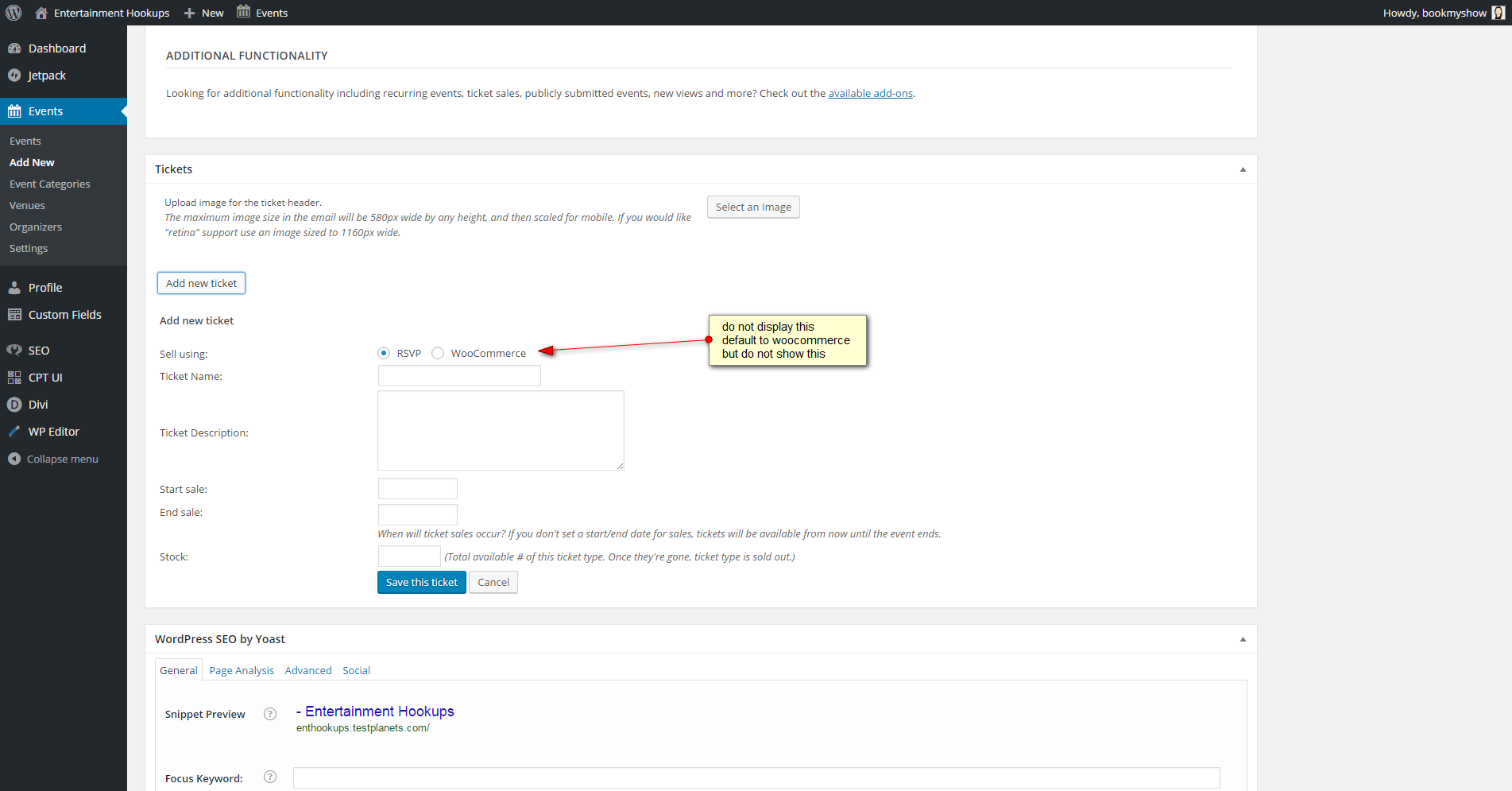Image resolution: width=1512 pixels, height=791 pixels.
Task: Select the RSVP radio button
Action: [384, 353]
